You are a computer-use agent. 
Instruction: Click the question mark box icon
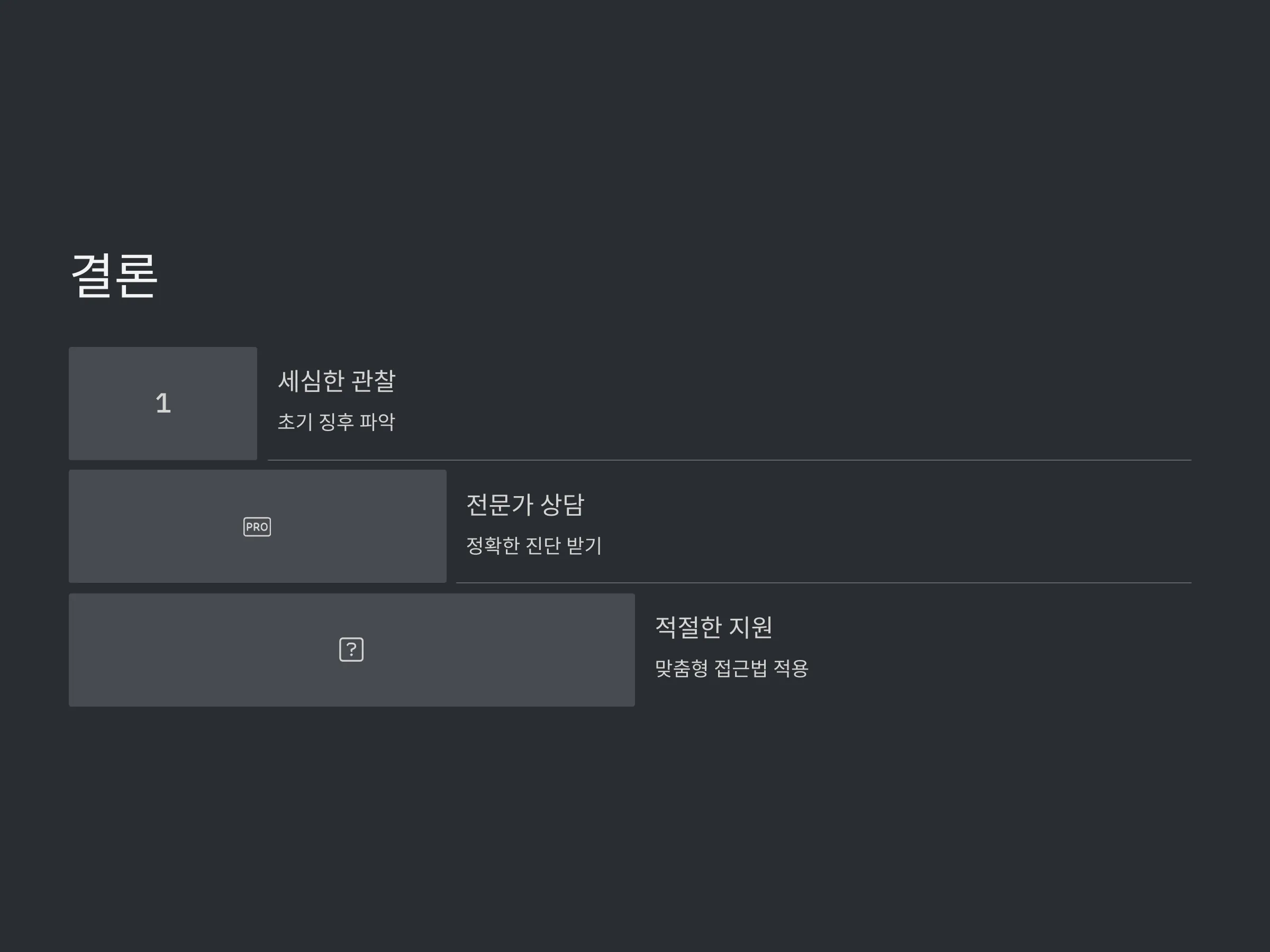(351, 649)
